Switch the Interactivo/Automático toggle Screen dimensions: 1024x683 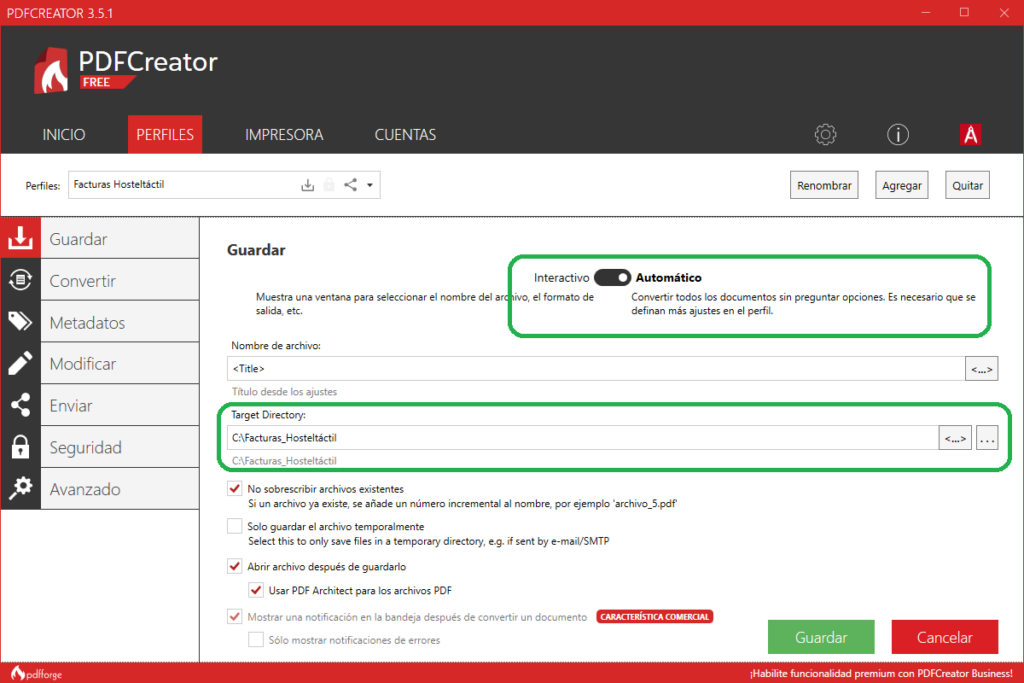(x=612, y=277)
